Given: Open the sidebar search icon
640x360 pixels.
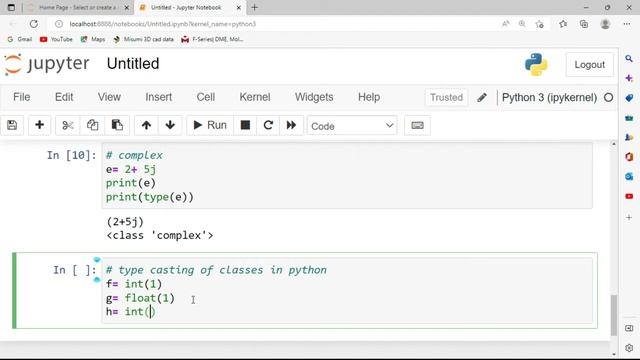Looking at the screenshot, I should pyautogui.click(x=629, y=59).
